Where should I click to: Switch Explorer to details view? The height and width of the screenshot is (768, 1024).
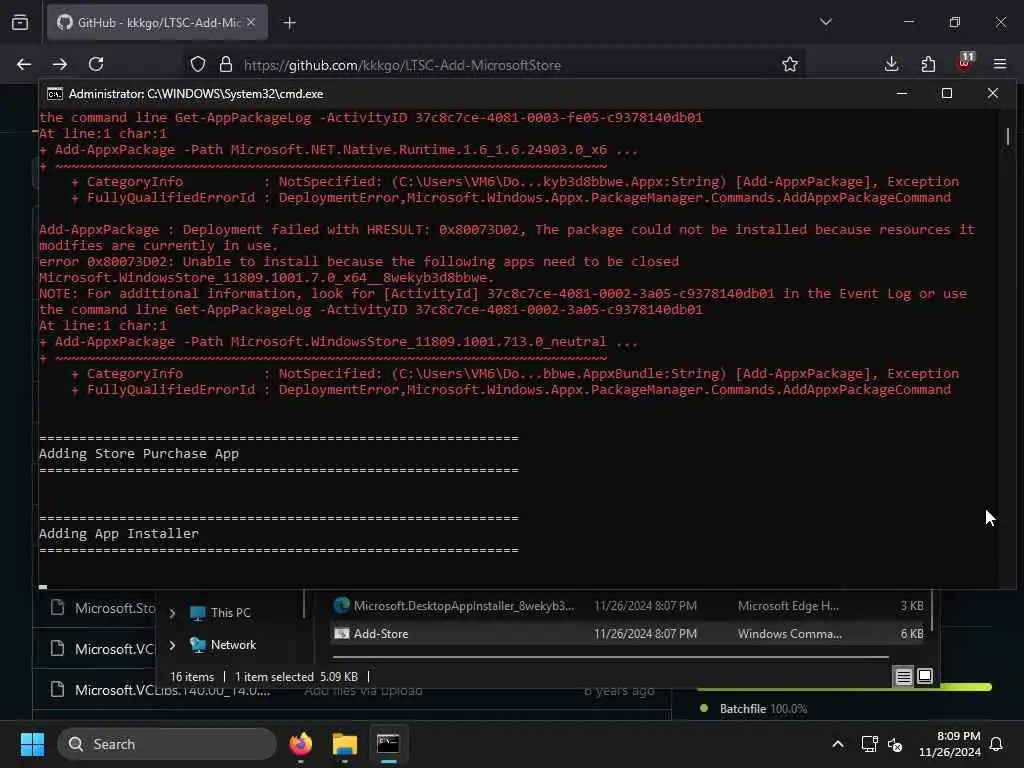pos(903,677)
